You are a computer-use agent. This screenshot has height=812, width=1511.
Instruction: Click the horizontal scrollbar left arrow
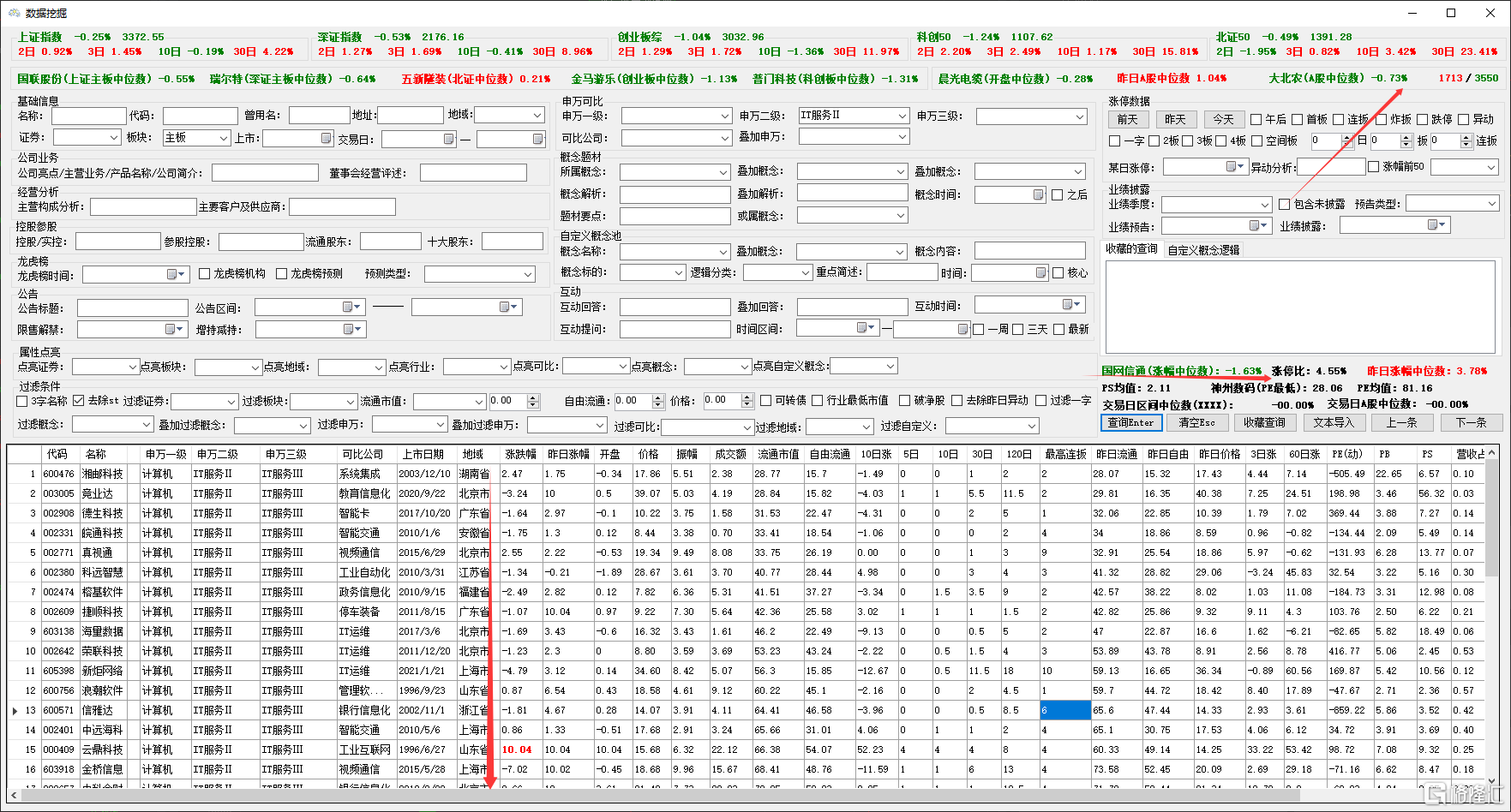pyautogui.click(x=13, y=796)
